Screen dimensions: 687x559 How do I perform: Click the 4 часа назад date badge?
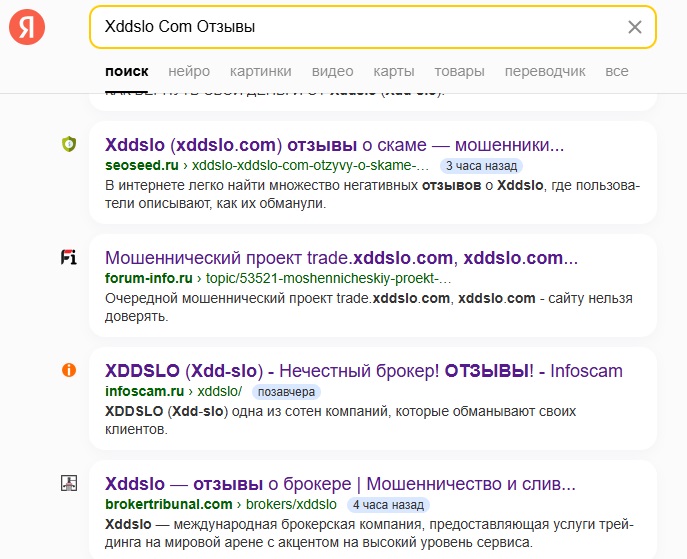pos(388,505)
